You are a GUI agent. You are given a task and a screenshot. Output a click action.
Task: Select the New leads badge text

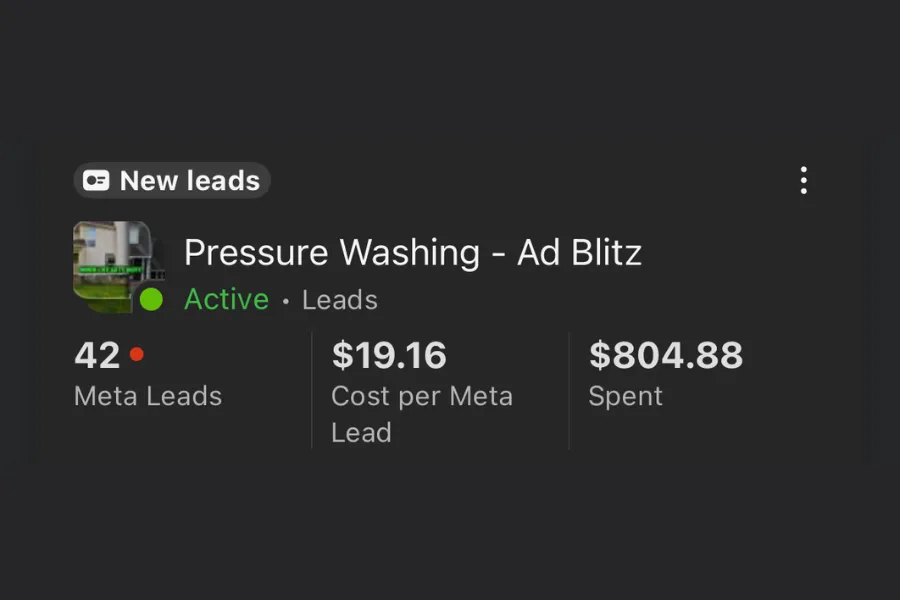tap(190, 181)
